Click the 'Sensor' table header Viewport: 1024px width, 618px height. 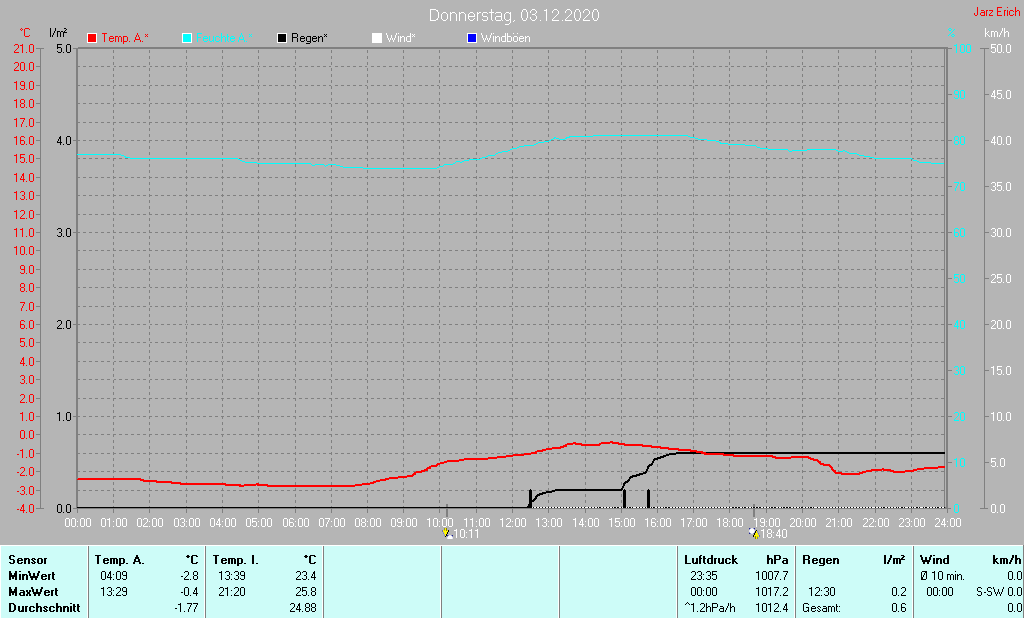(27, 560)
